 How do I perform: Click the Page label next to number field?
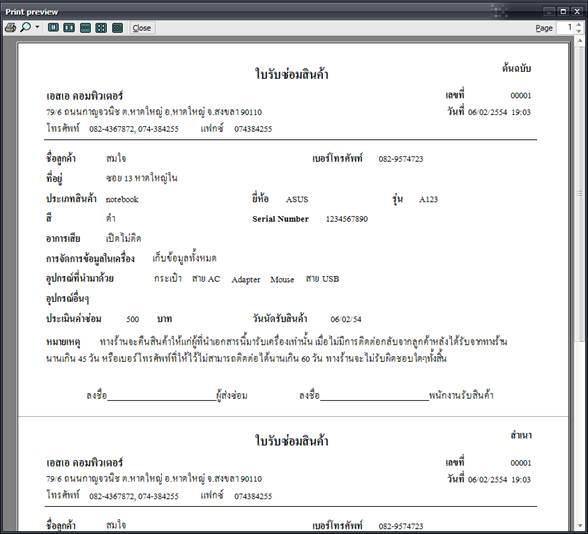pos(544,28)
